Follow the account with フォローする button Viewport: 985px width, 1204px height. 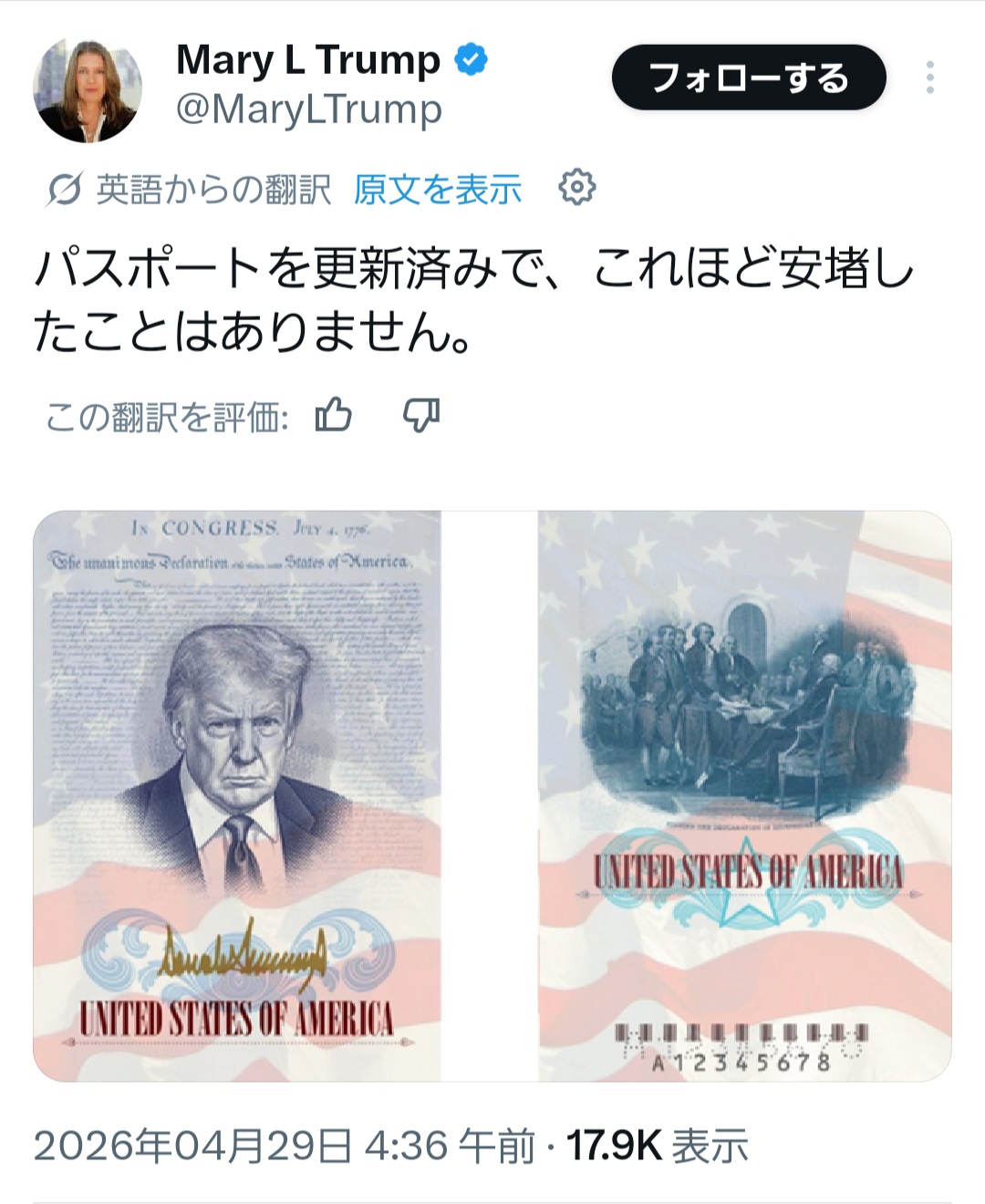(749, 78)
